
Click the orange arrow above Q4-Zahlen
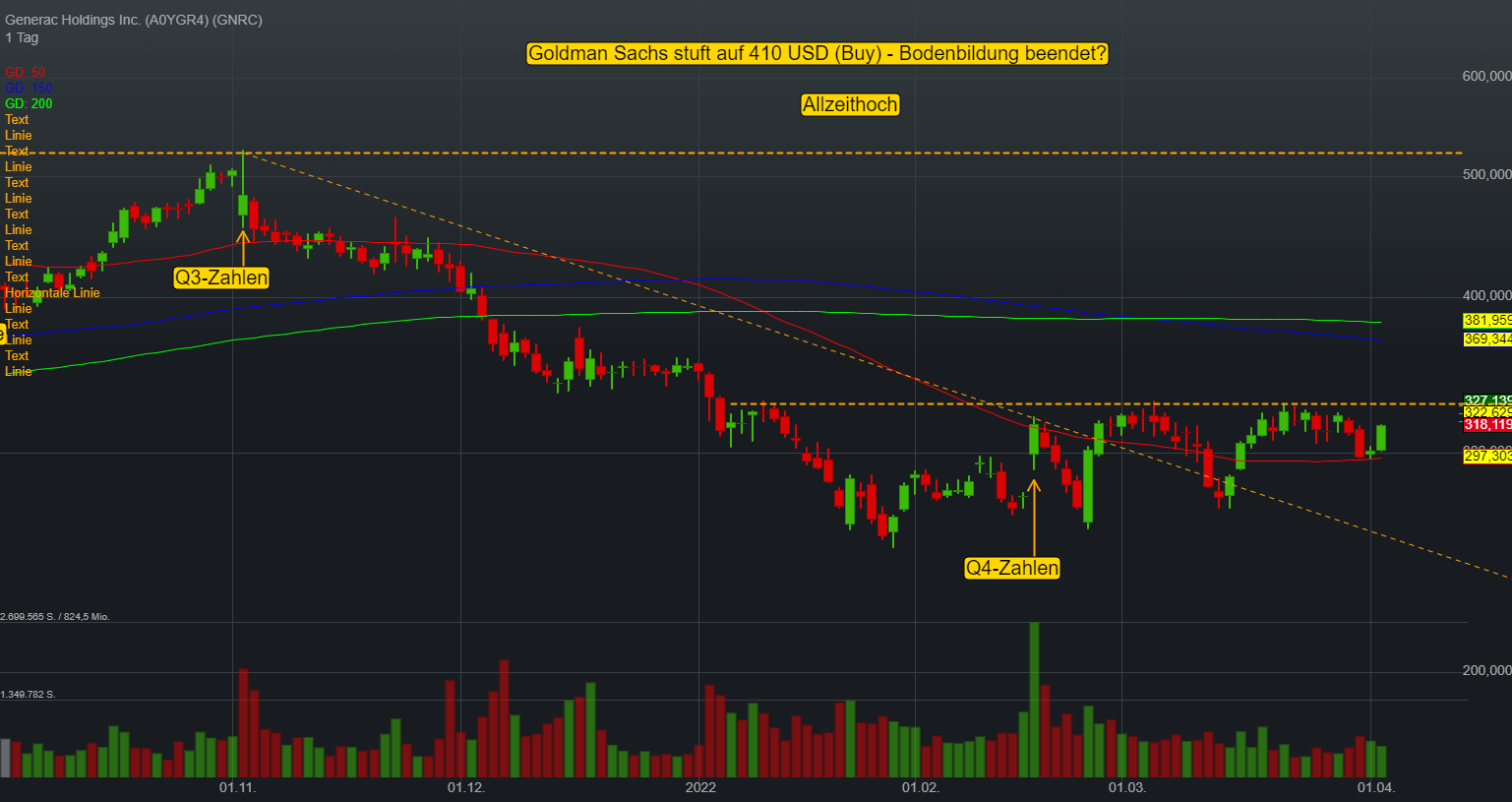pyautogui.click(x=1034, y=518)
